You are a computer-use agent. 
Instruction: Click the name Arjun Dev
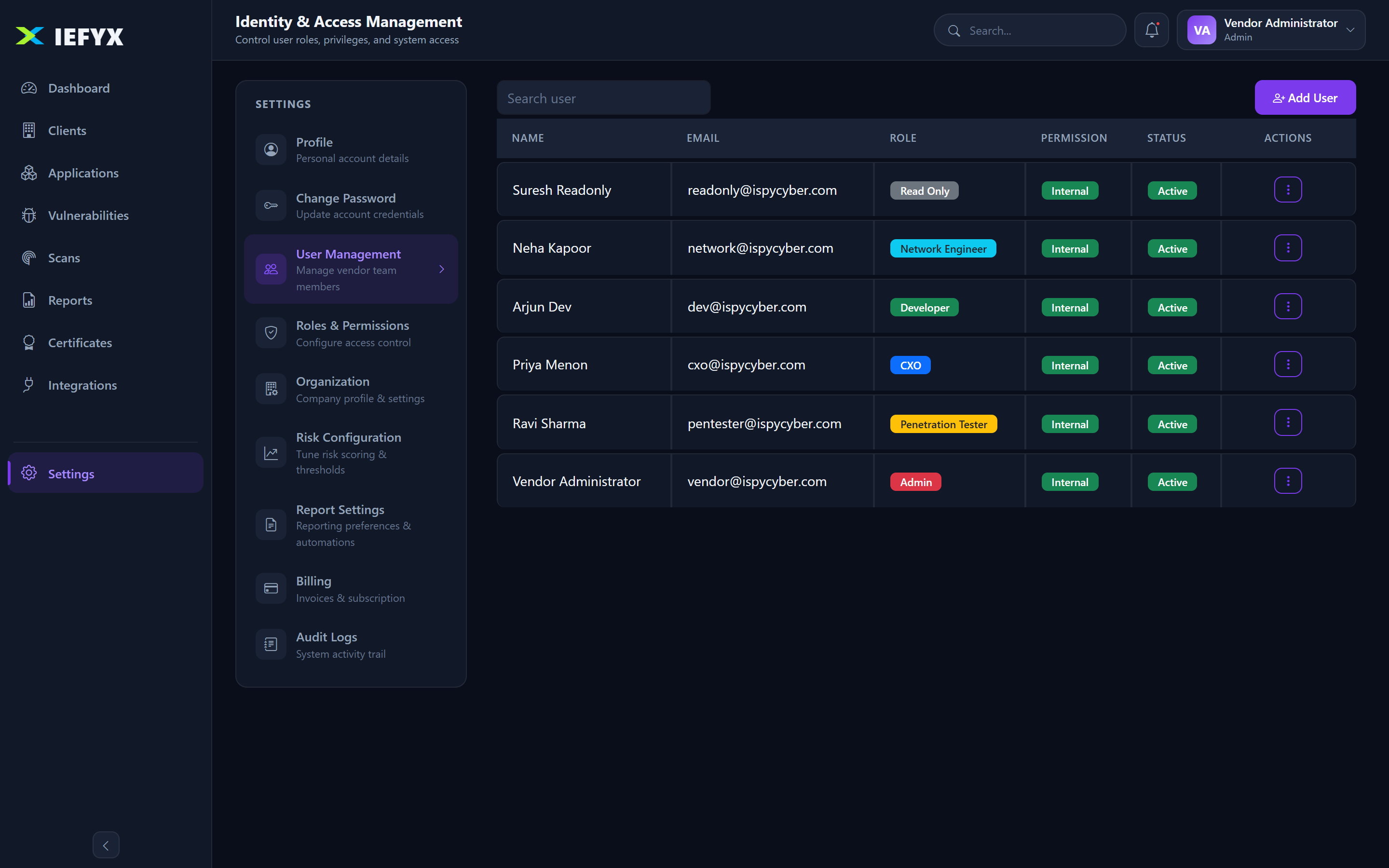[542, 307]
